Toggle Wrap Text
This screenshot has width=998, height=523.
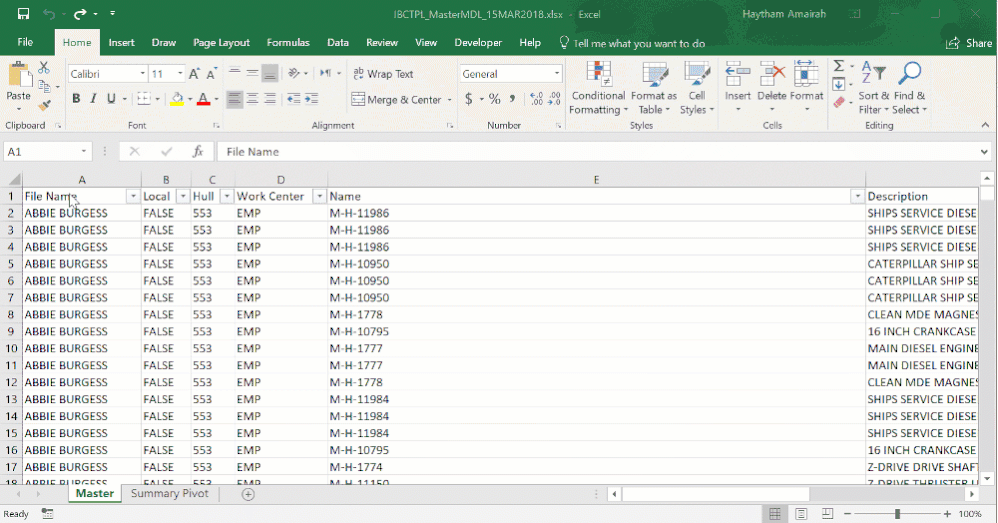point(383,74)
